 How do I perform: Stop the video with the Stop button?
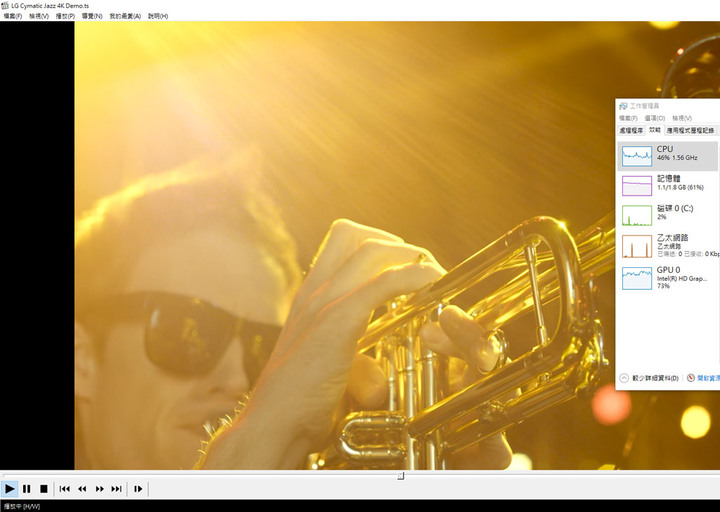point(44,488)
